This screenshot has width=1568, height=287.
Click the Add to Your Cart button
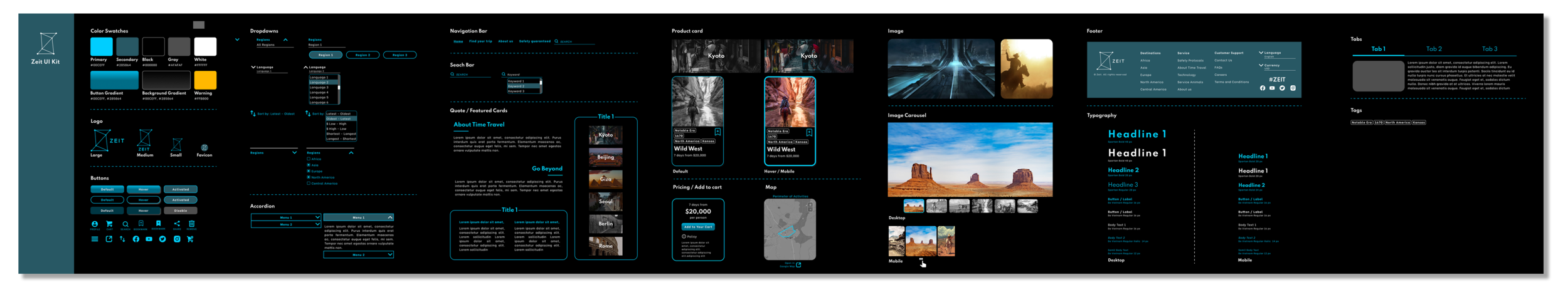(x=698, y=227)
